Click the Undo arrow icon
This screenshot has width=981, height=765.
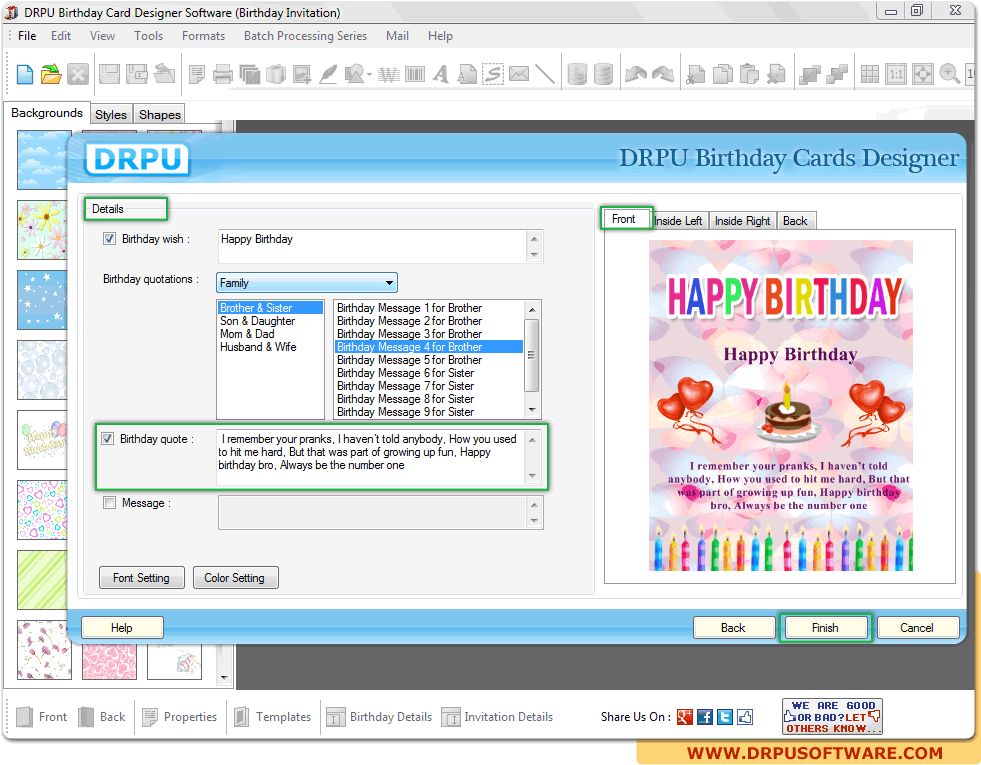[636, 74]
